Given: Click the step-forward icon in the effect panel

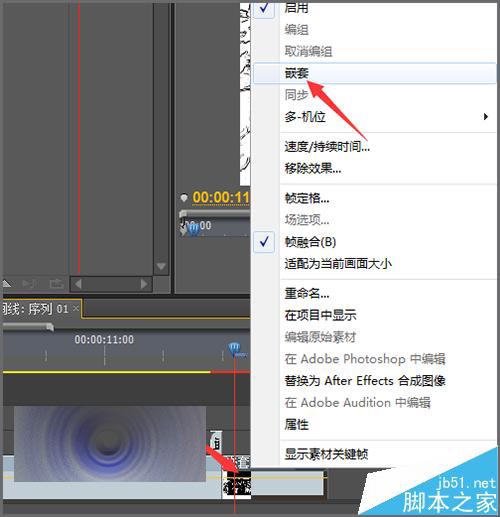Looking at the screenshot, I should click(29, 284).
